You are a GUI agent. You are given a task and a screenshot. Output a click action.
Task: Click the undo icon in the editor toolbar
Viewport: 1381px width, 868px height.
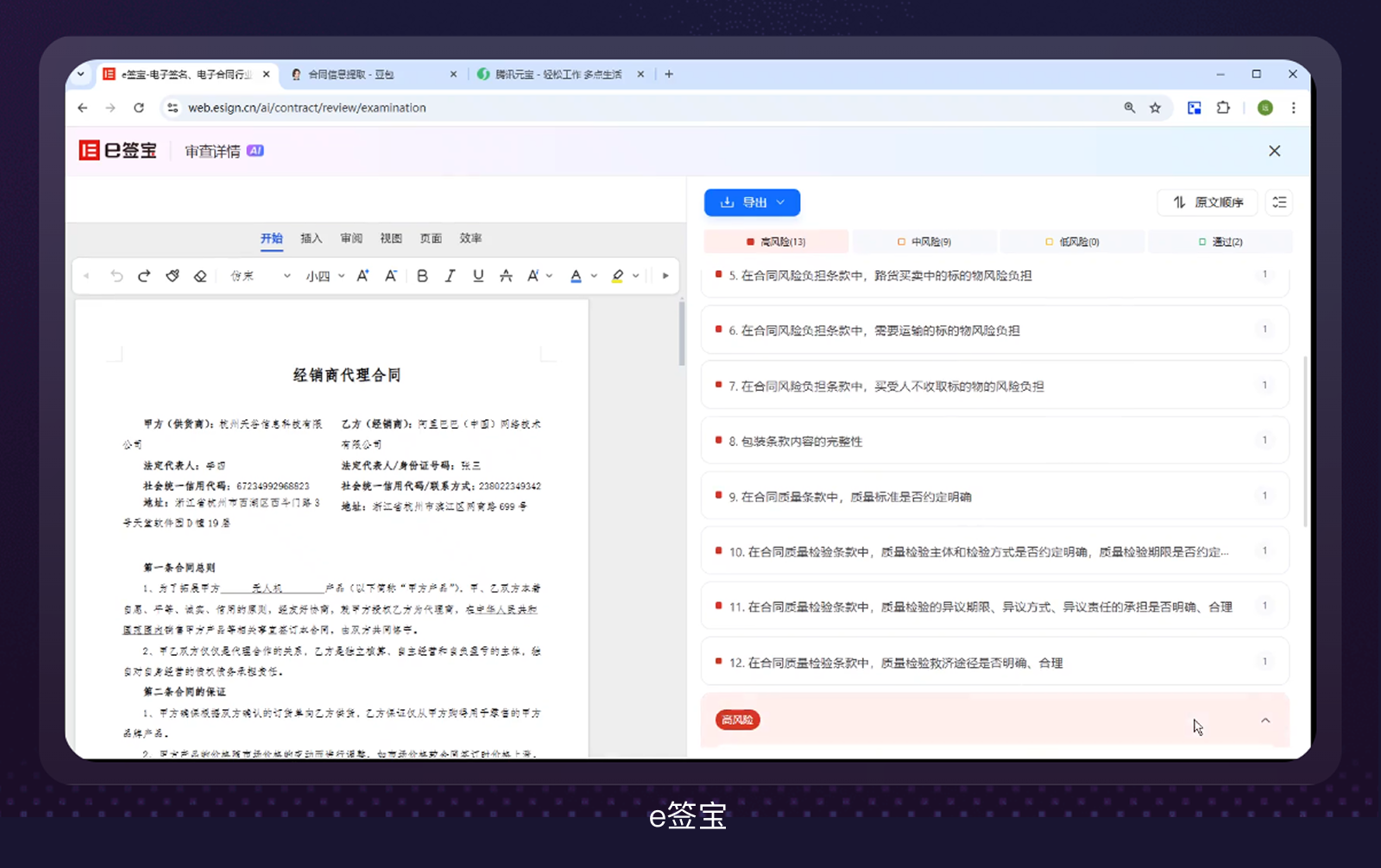point(117,275)
